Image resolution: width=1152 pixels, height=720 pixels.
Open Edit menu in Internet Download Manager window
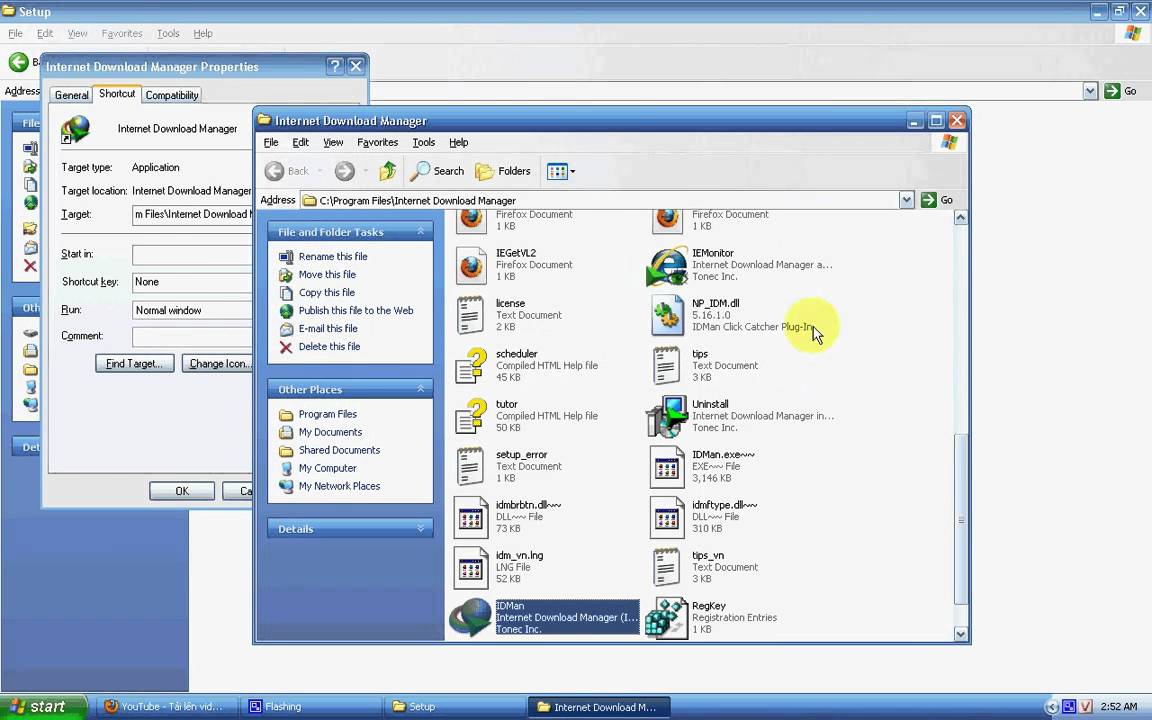tap(300, 143)
